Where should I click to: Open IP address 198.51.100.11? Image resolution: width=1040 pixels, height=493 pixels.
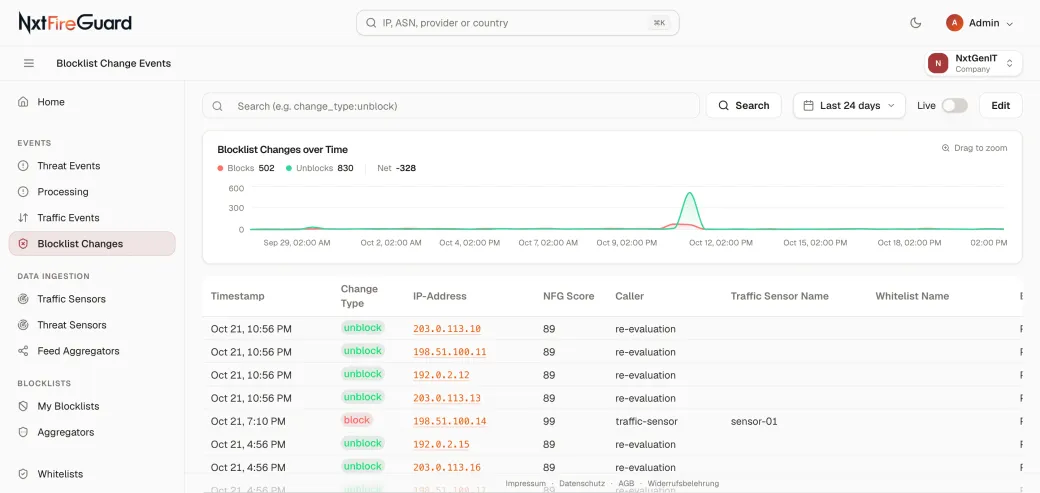[450, 352]
